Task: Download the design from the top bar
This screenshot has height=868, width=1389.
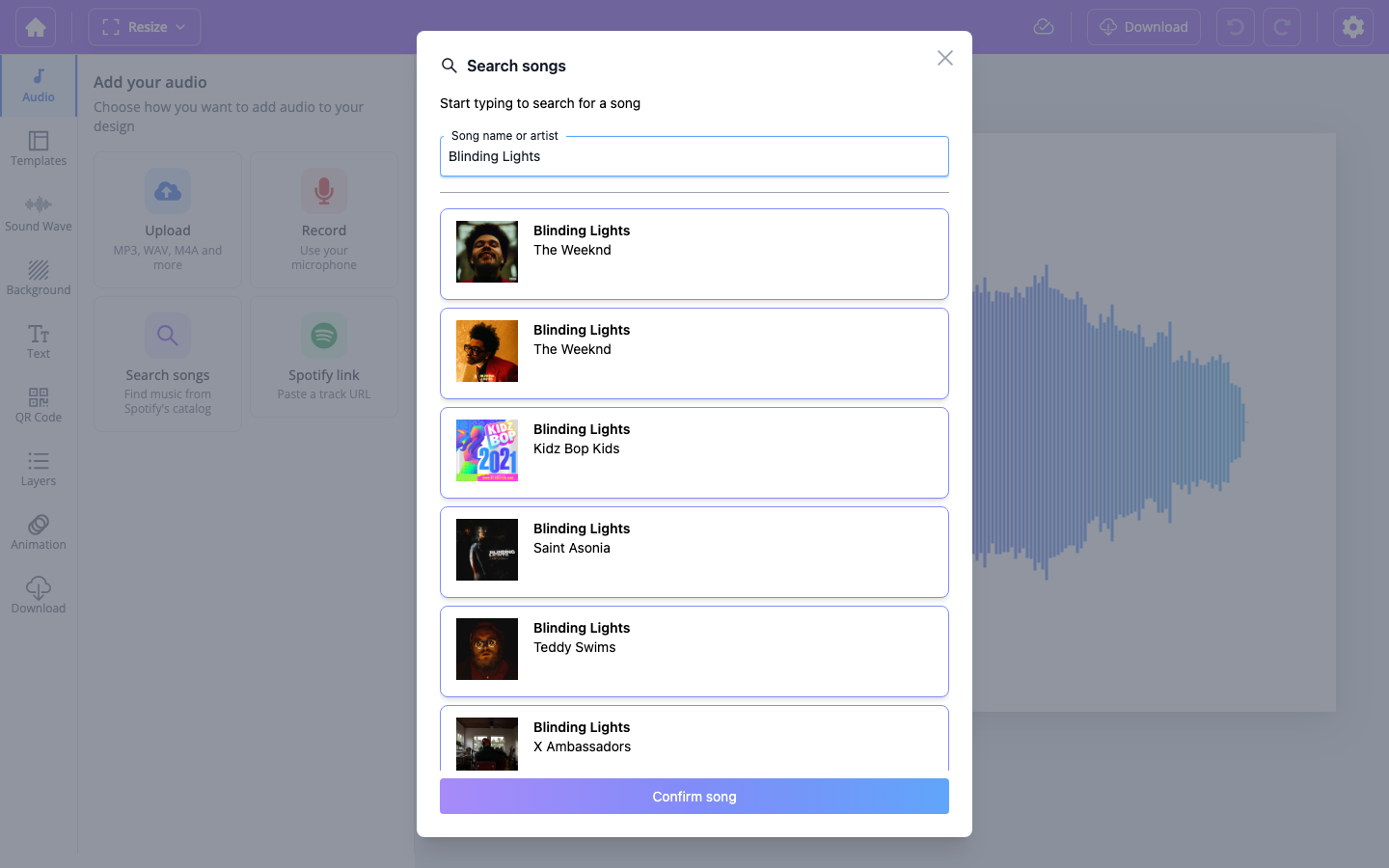Action: coord(1144,27)
